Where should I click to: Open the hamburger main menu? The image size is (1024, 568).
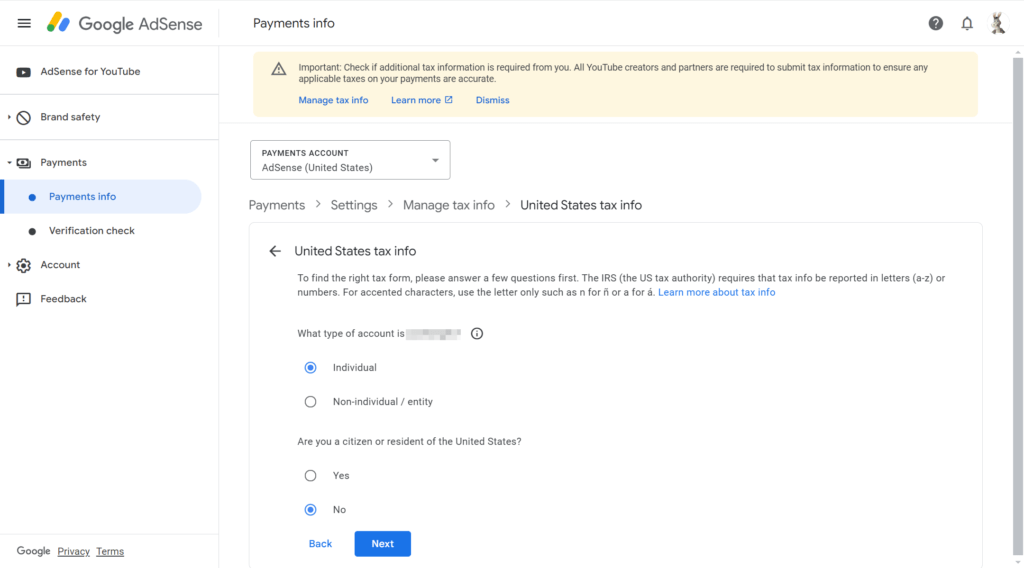[x=24, y=24]
